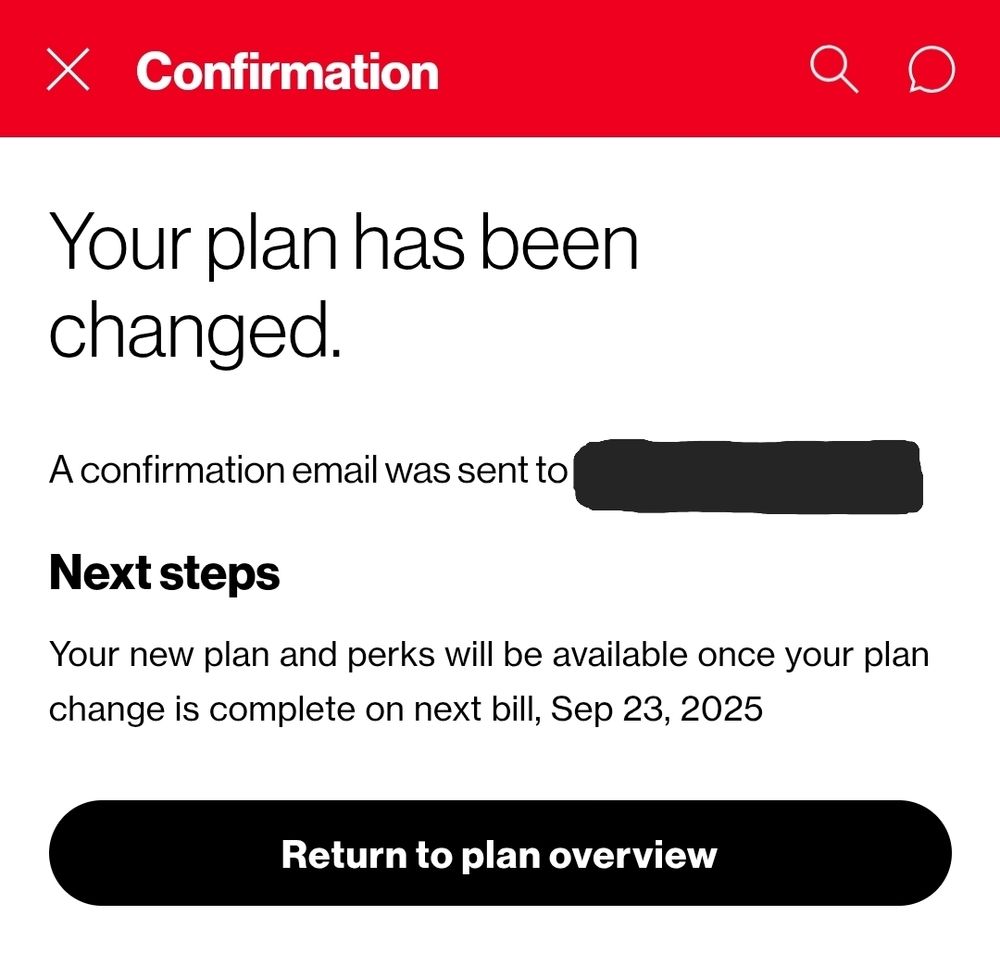
Task: Click the Sep 23, 2025 date text
Action: [x=656, y=709]
